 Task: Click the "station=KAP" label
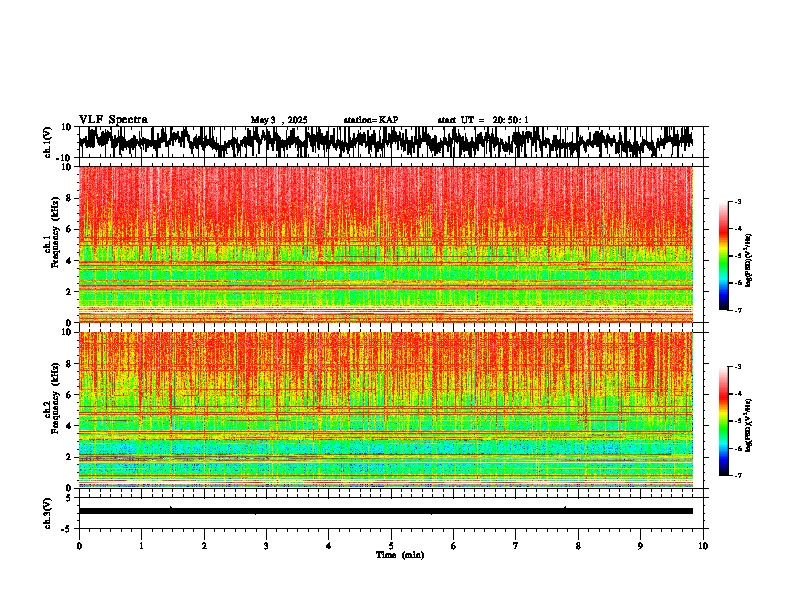click(x=371, y=120)
